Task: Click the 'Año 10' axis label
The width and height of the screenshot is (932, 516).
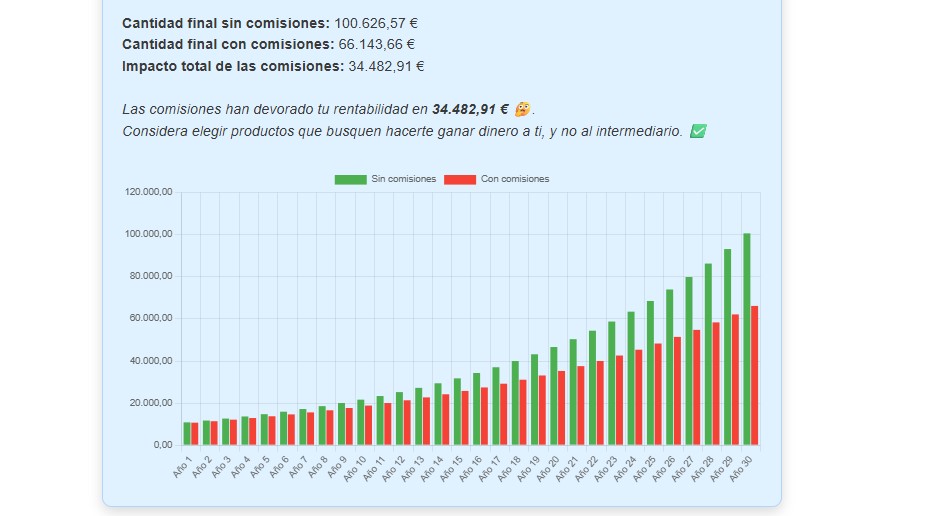Action: 355,468
